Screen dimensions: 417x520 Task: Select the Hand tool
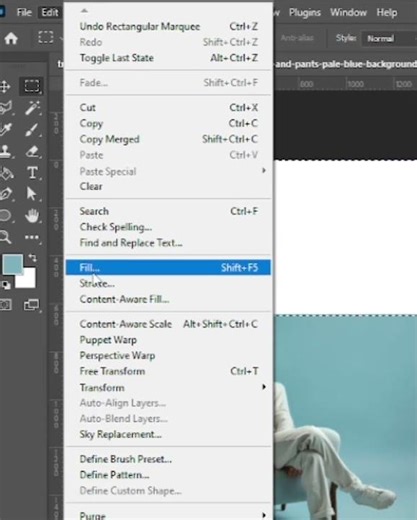(32, 216)
